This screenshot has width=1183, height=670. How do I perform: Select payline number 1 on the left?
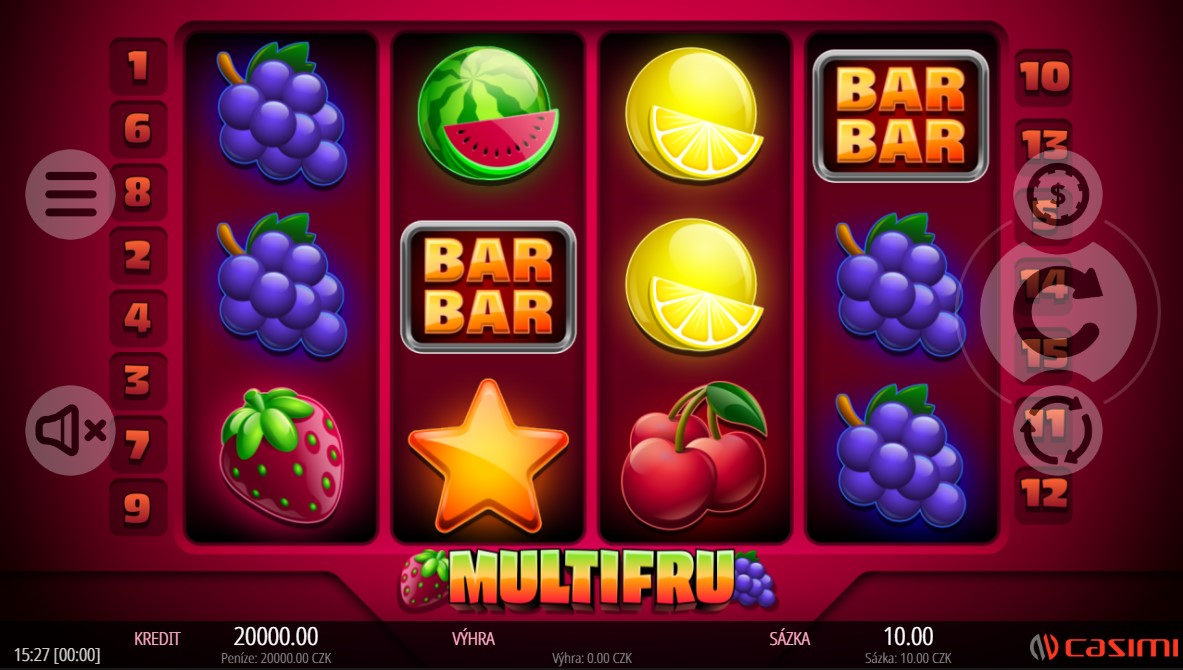coord(138,66)
